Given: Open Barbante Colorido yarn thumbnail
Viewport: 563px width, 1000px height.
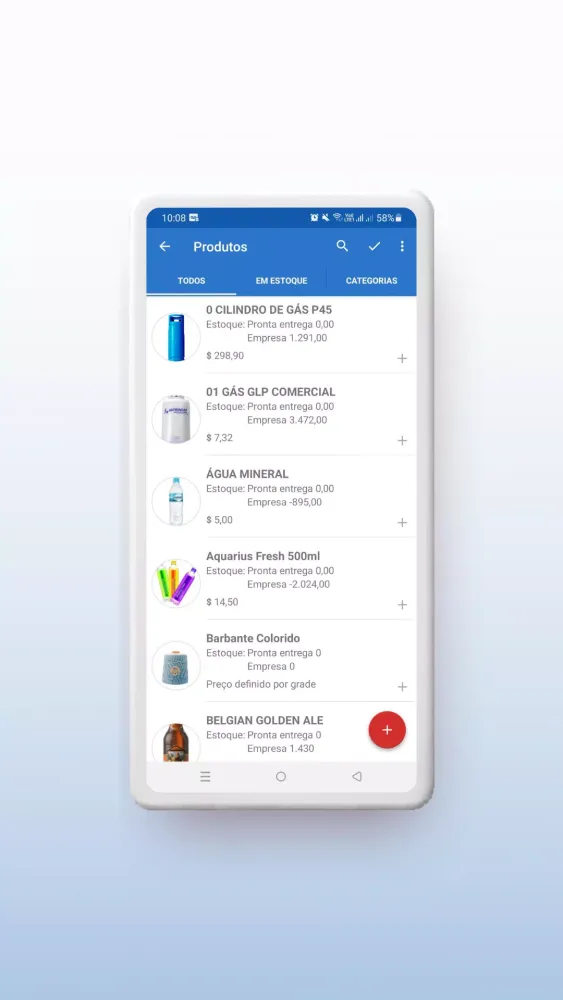Looking at the screenshot, I should tap(176, 666).
